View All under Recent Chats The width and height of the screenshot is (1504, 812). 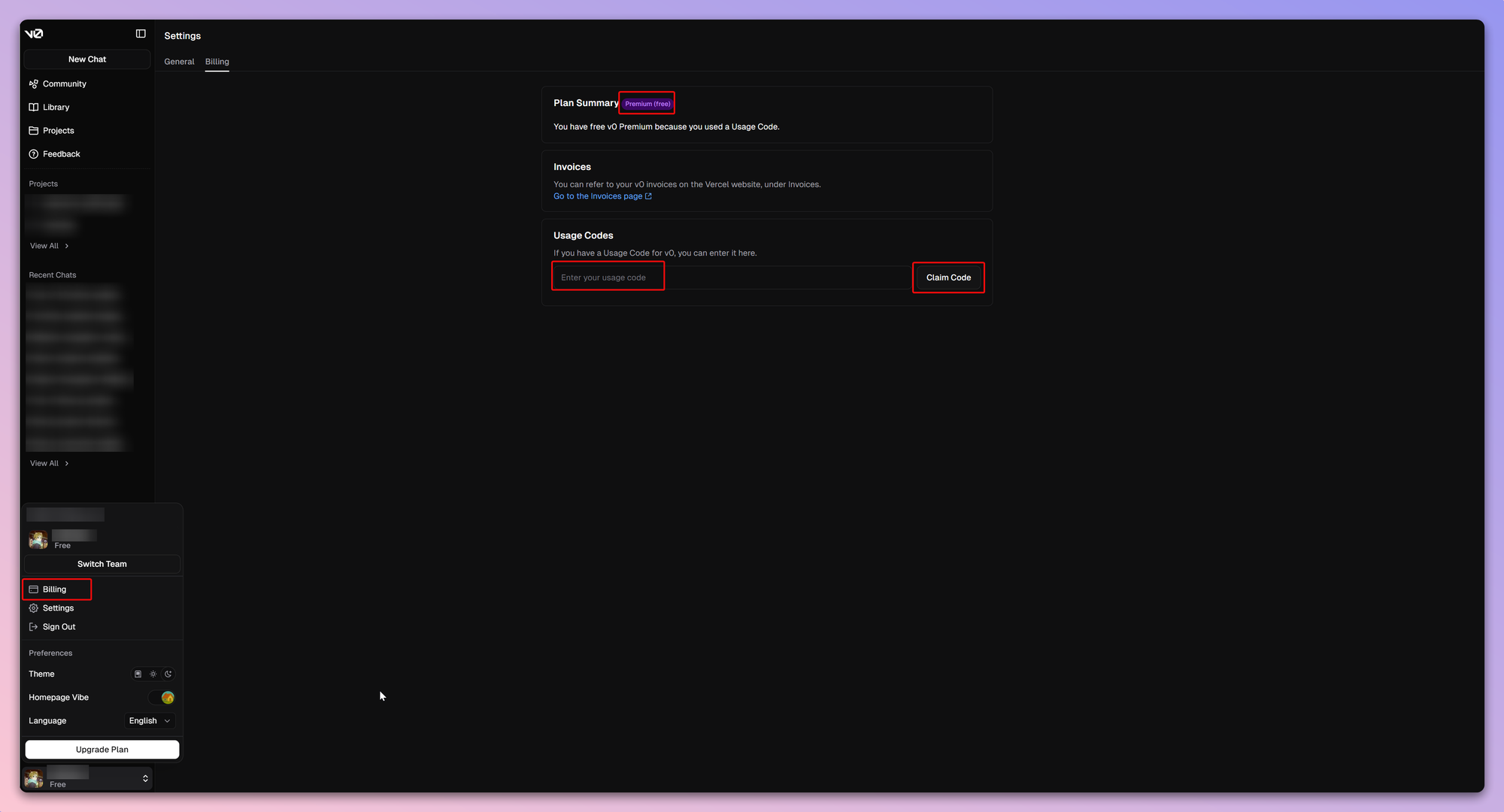pos(50,463)
